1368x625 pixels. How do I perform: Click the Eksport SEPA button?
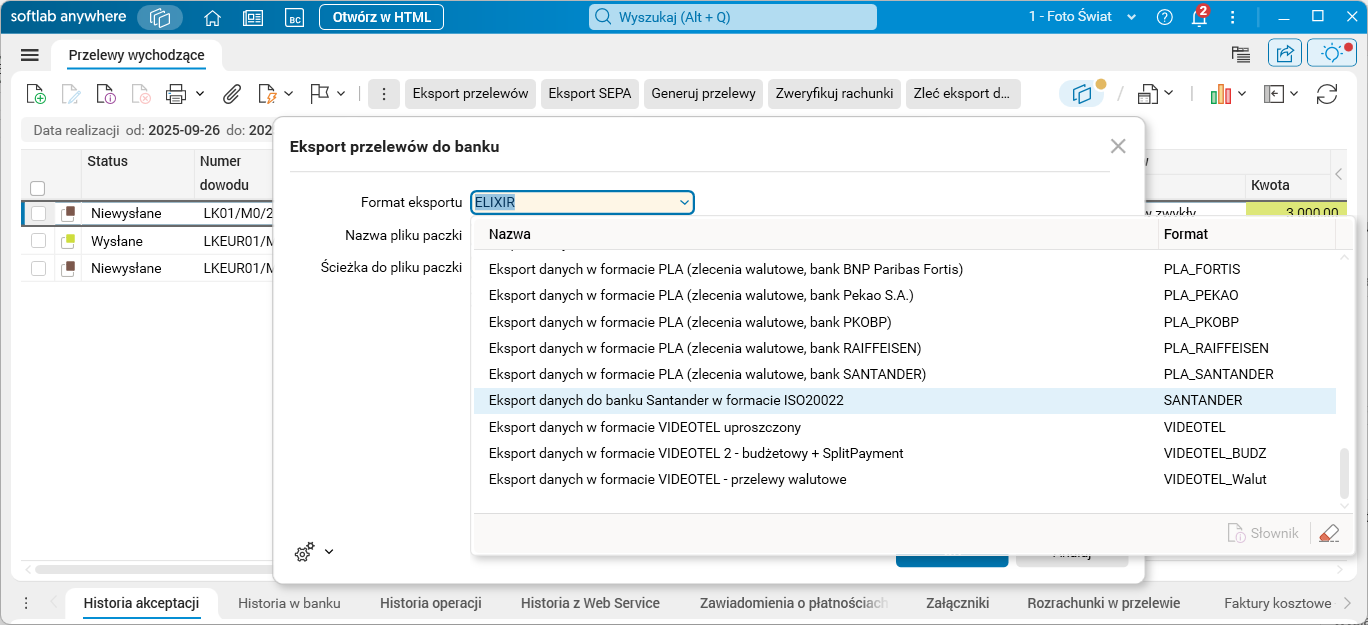(590, 94)
